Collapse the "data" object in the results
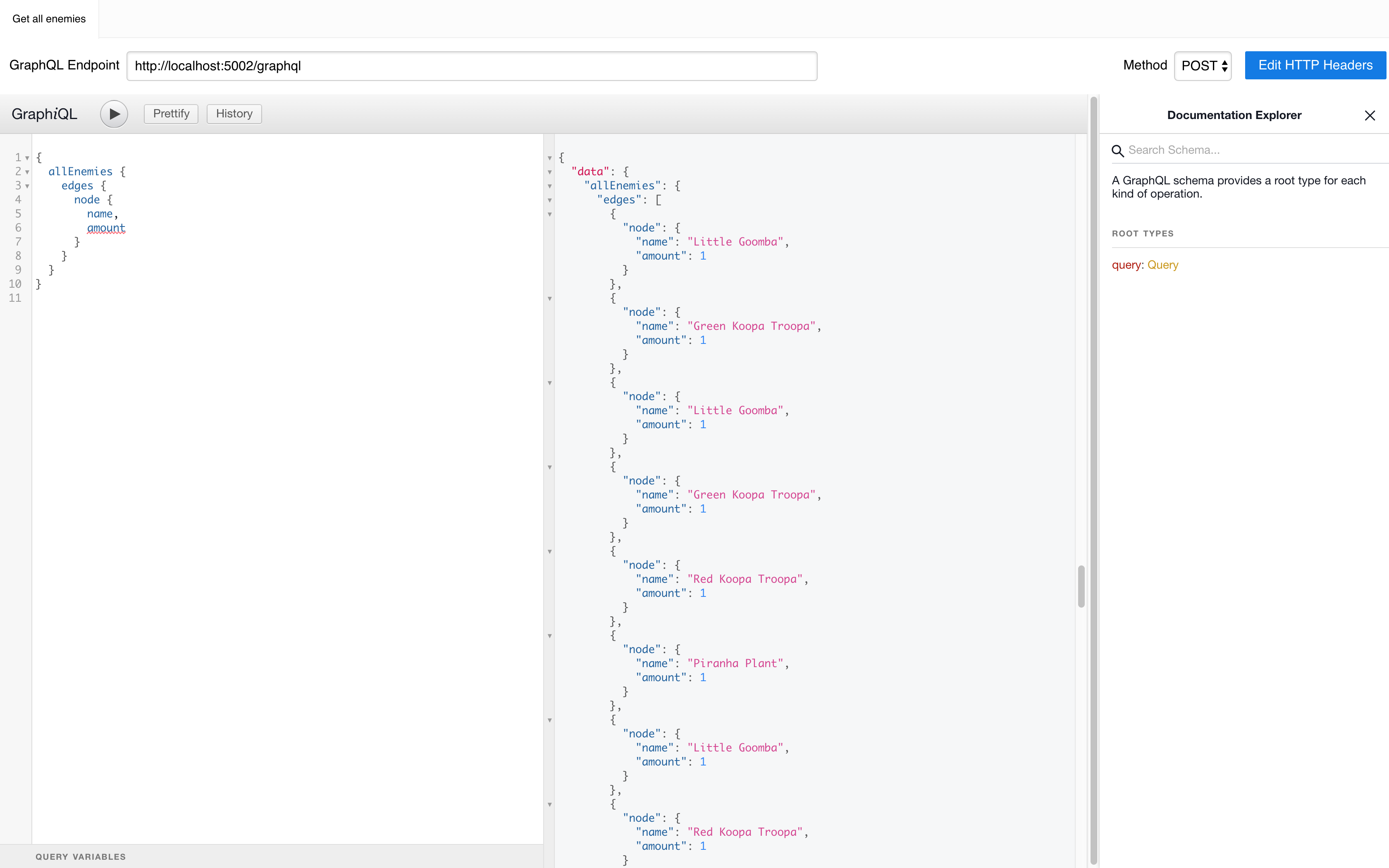This screenshot has width=1389, height=868. pos(550,172)
